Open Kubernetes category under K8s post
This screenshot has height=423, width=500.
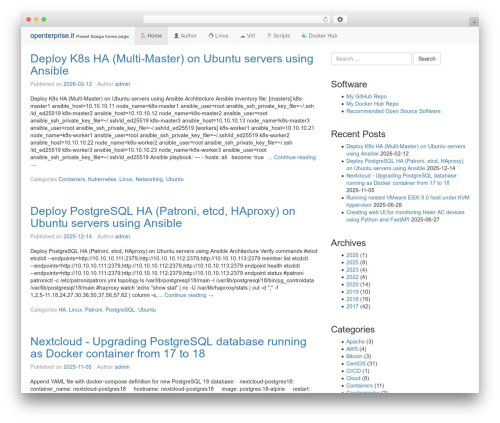pyautogui.click(x=102, y=179)
